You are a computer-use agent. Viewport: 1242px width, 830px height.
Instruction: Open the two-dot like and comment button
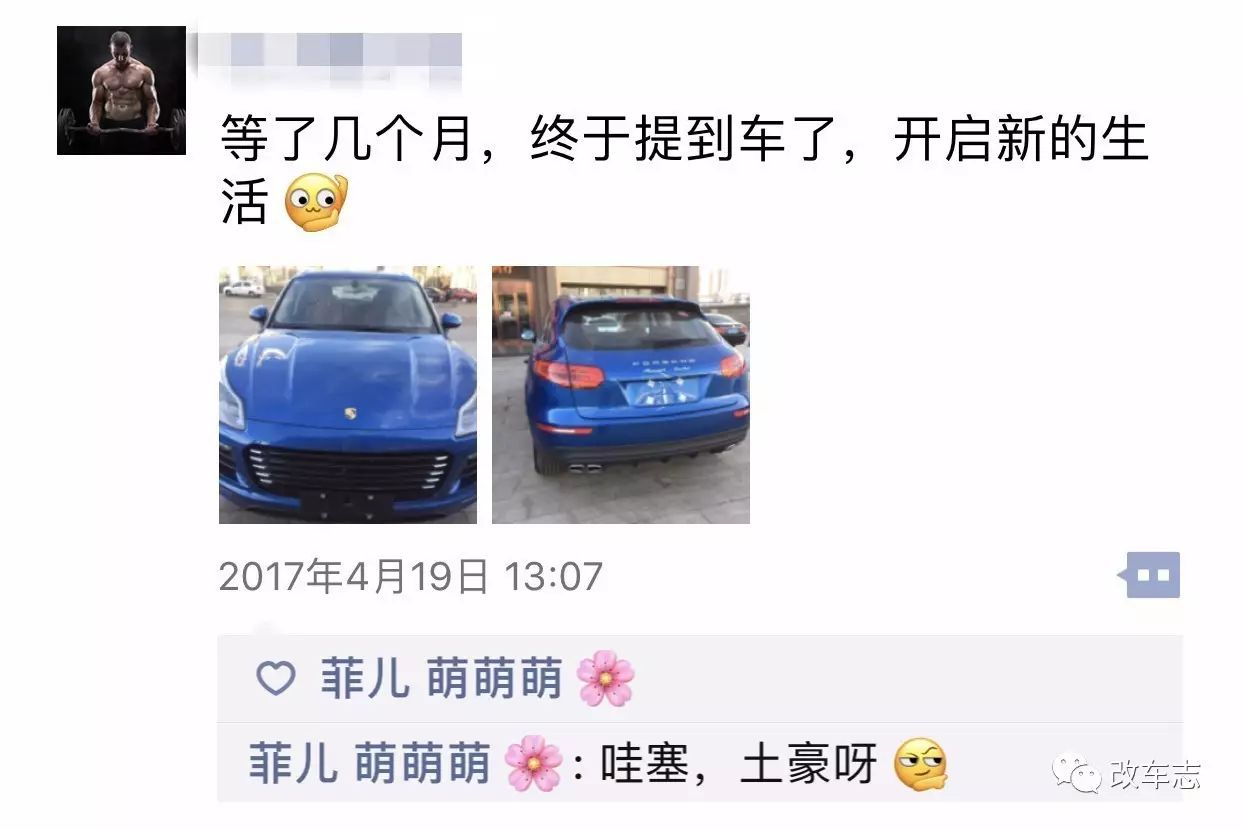point(1150,575)
